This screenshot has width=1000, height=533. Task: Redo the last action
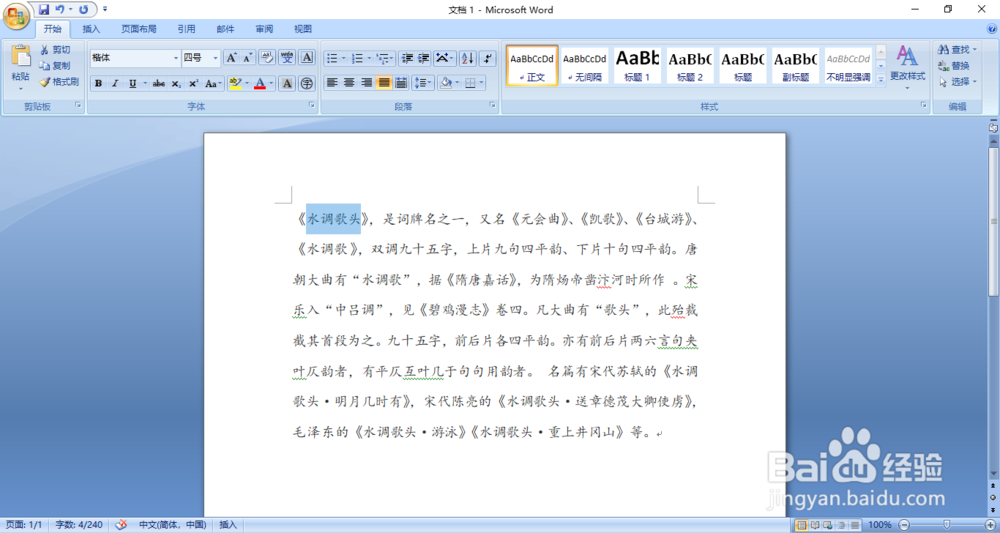click(x=84, y=10)
